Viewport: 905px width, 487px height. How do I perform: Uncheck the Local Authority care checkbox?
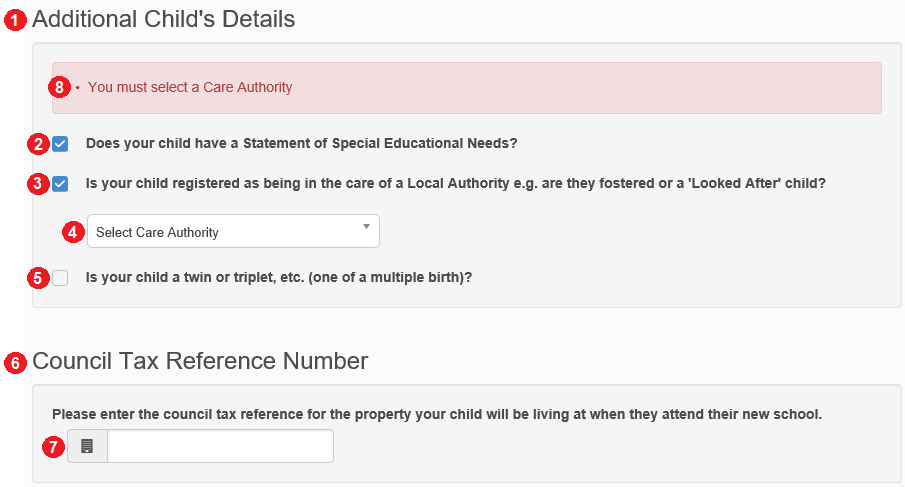(60, 184)
